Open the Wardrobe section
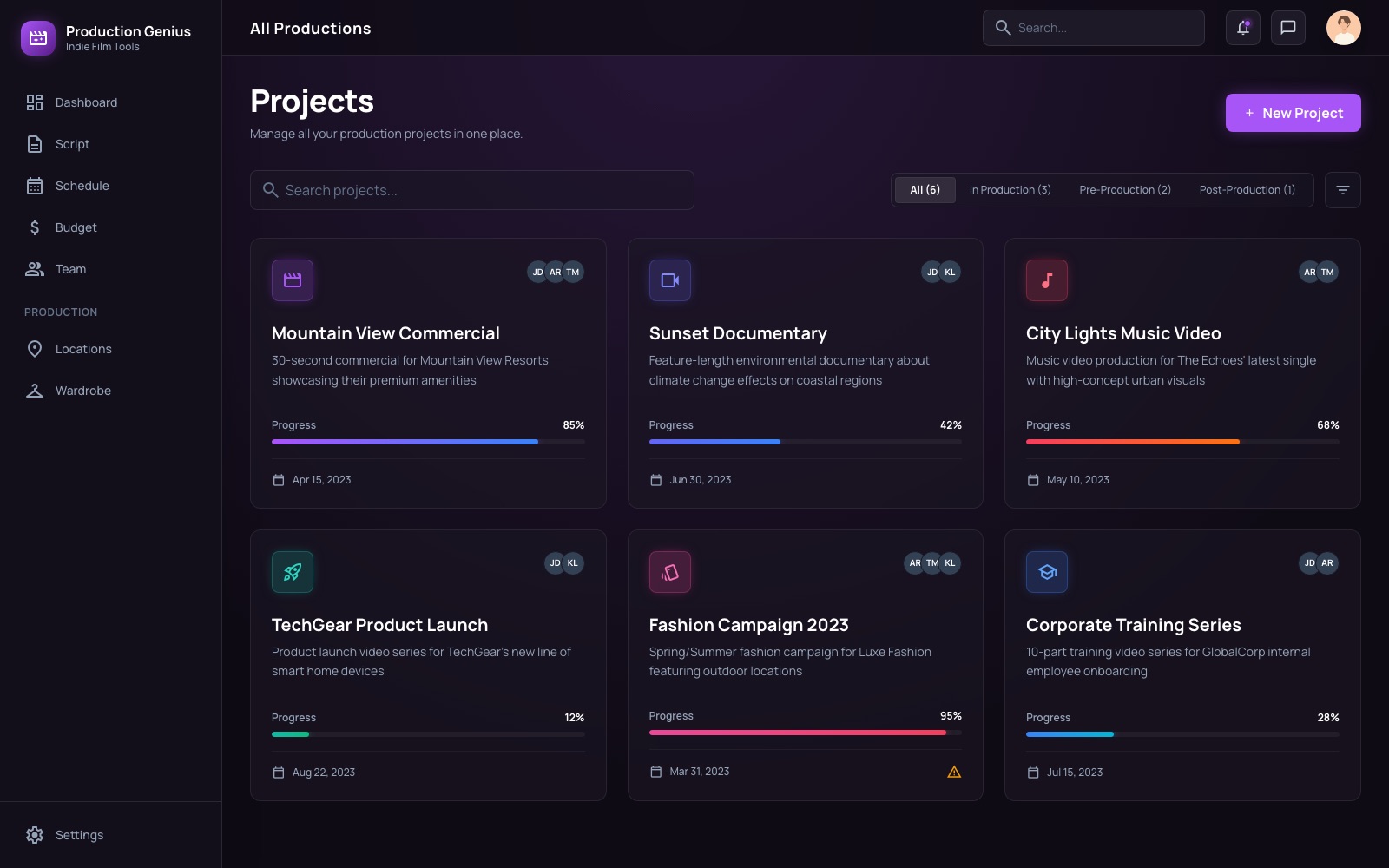Viewport: 1389px width, 868px height. pos(111,391)
